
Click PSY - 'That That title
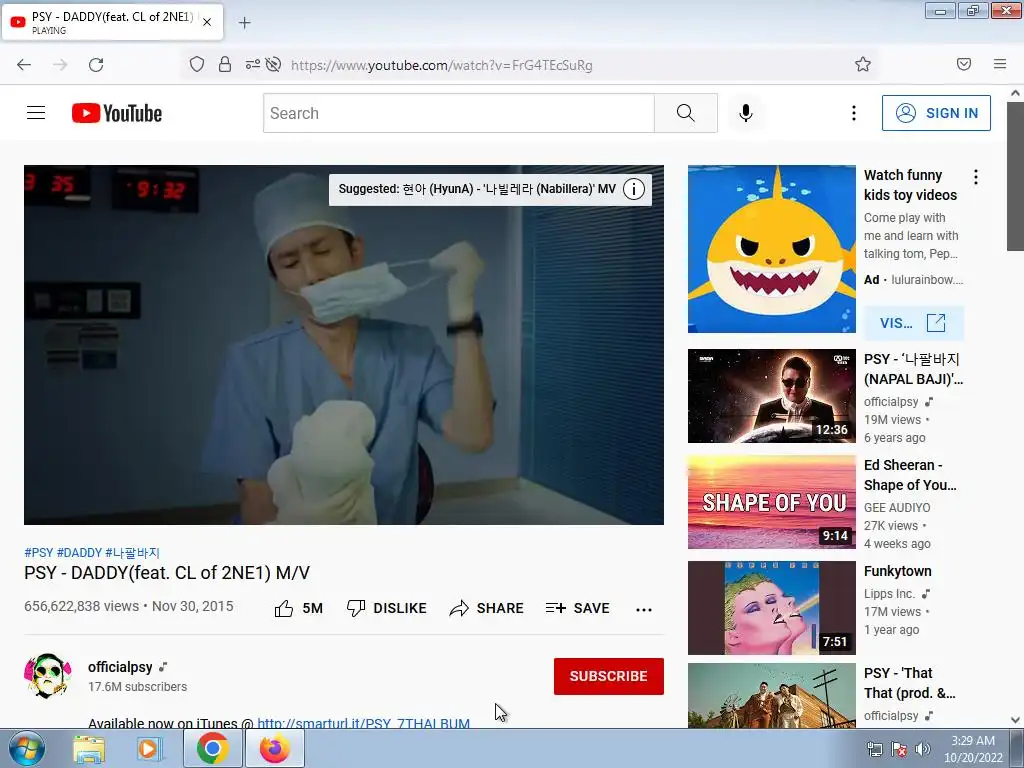coord(909,682)
